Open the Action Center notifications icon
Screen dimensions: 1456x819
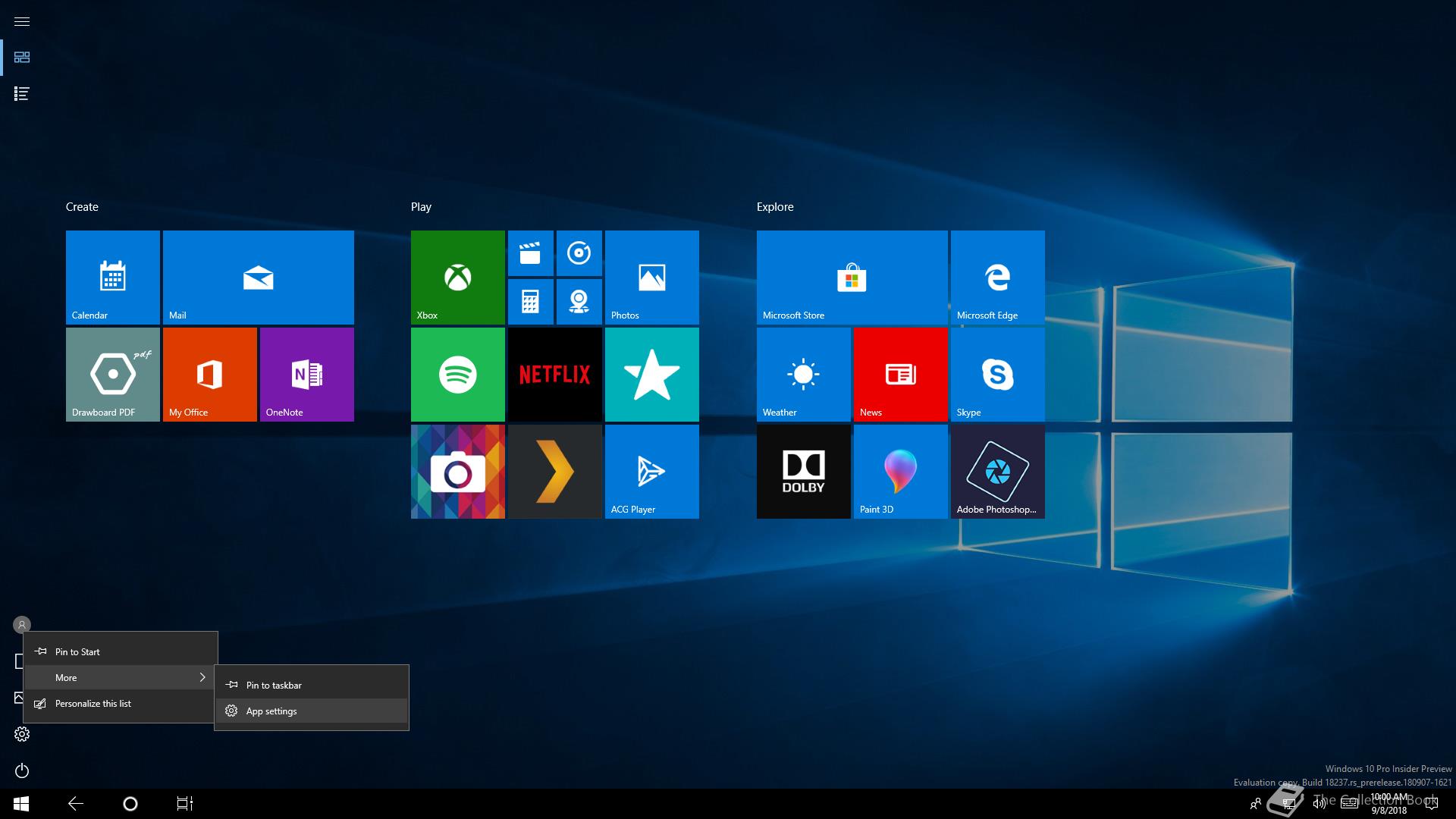[1432, 804]
